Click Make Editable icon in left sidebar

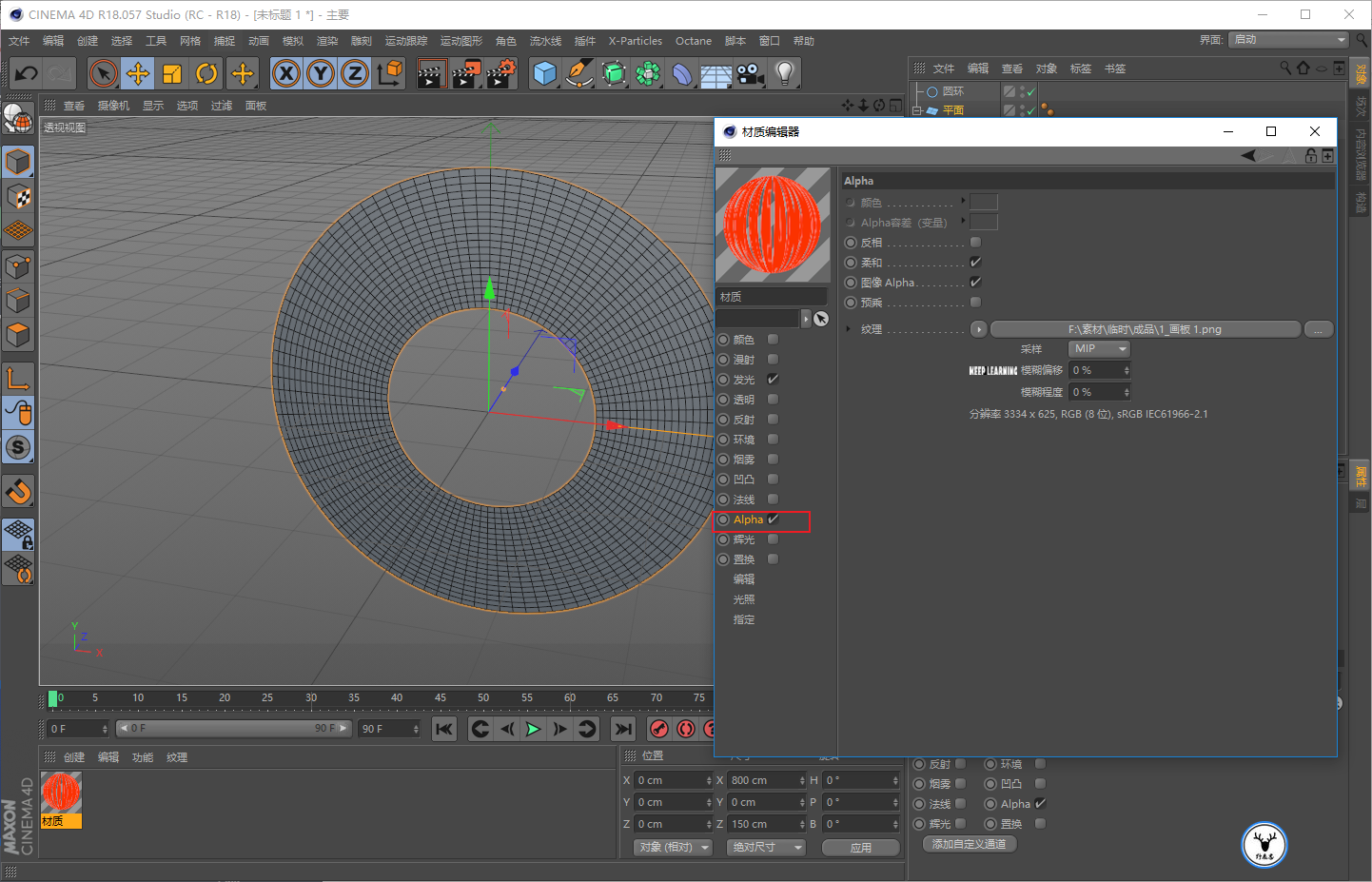point(18,118)
